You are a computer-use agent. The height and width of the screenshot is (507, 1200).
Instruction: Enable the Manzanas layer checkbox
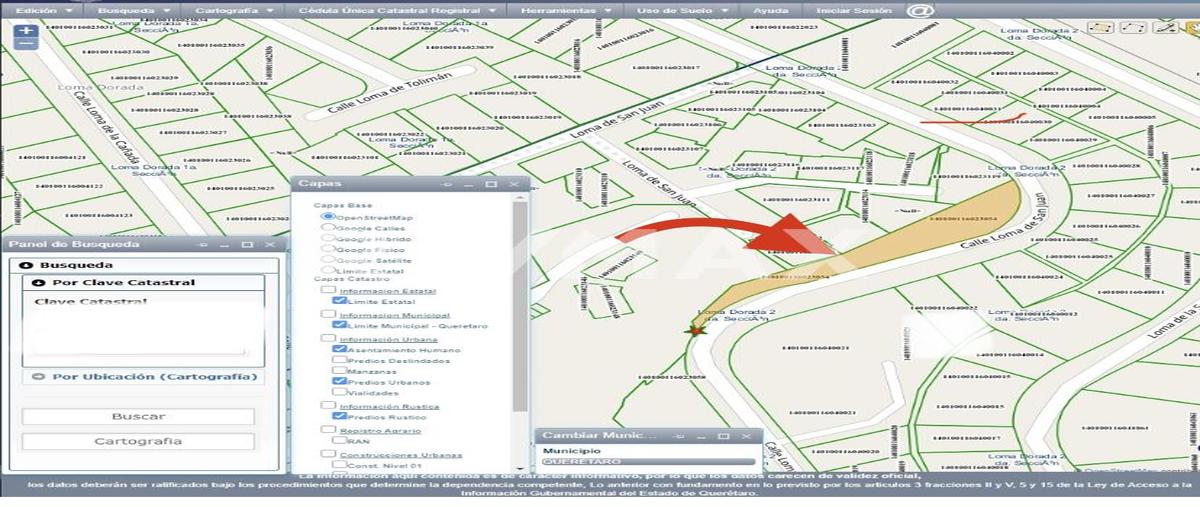click(x=340, y=370)
